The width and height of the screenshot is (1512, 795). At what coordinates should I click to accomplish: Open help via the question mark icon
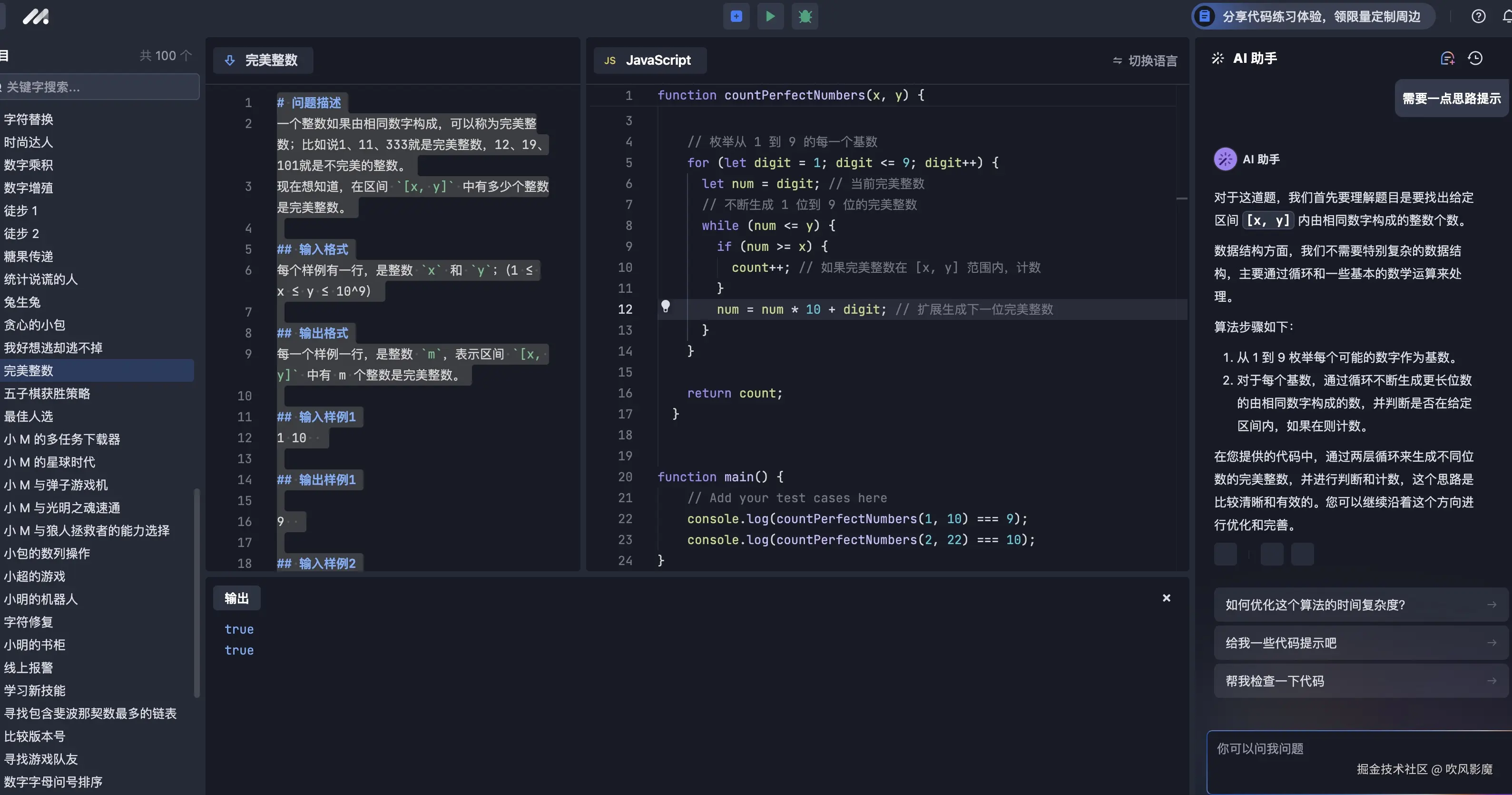[1478, 17]
